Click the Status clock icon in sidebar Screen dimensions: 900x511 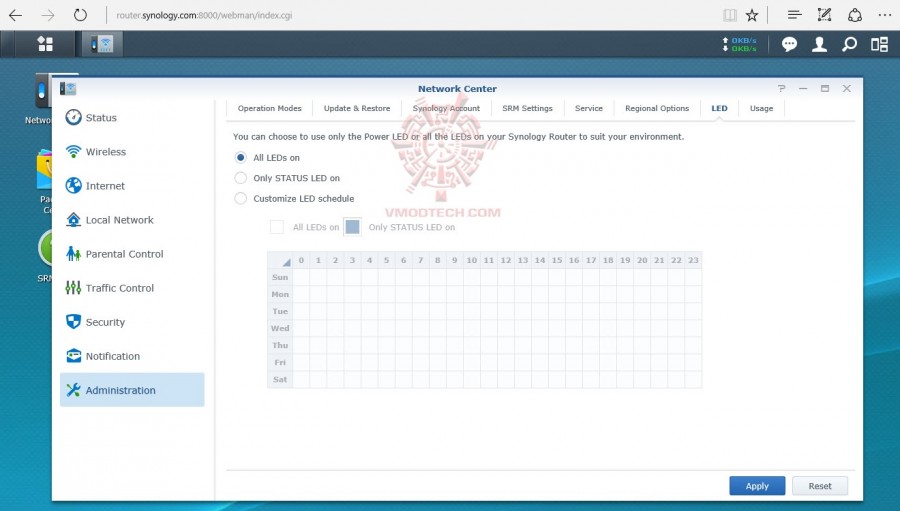click(x=73, y=117)
